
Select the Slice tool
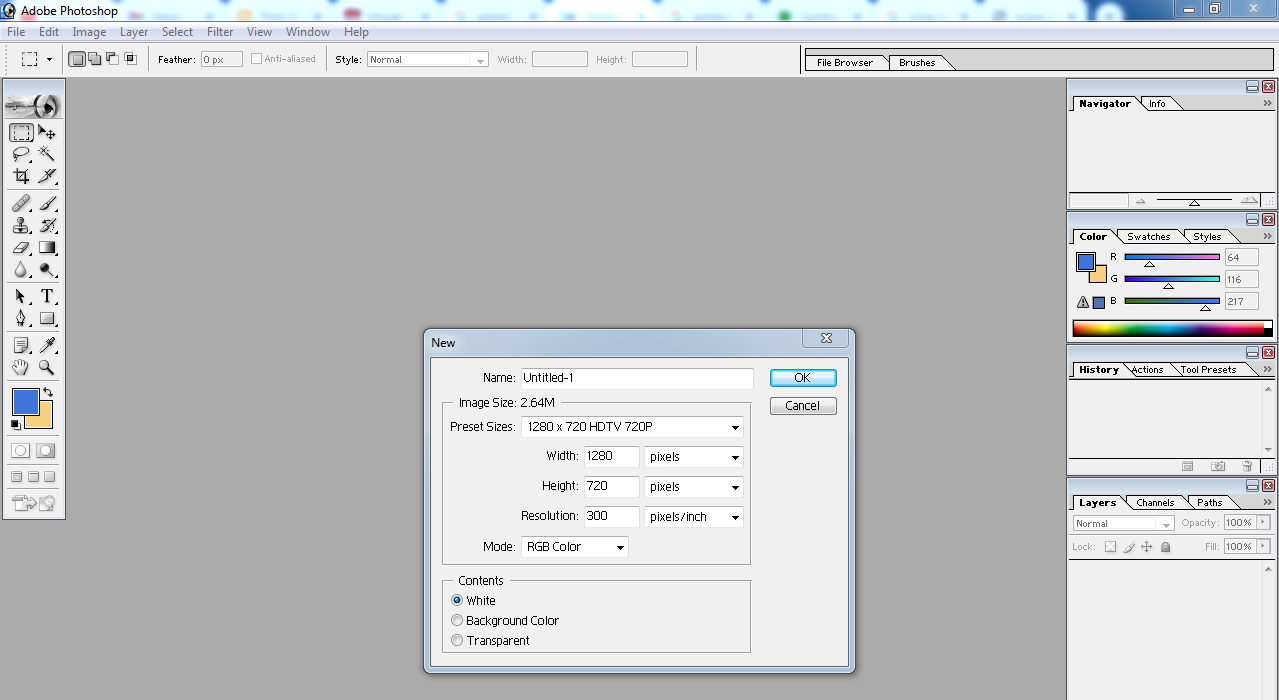pos(47,176)
